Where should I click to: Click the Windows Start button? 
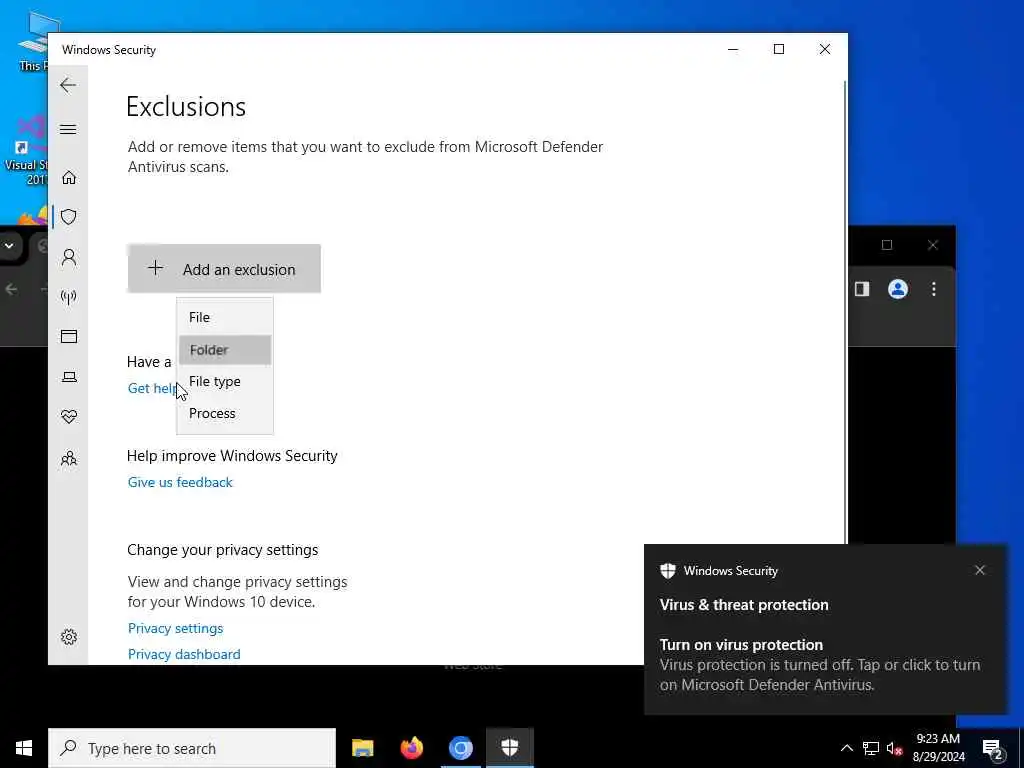pos(24,748)
